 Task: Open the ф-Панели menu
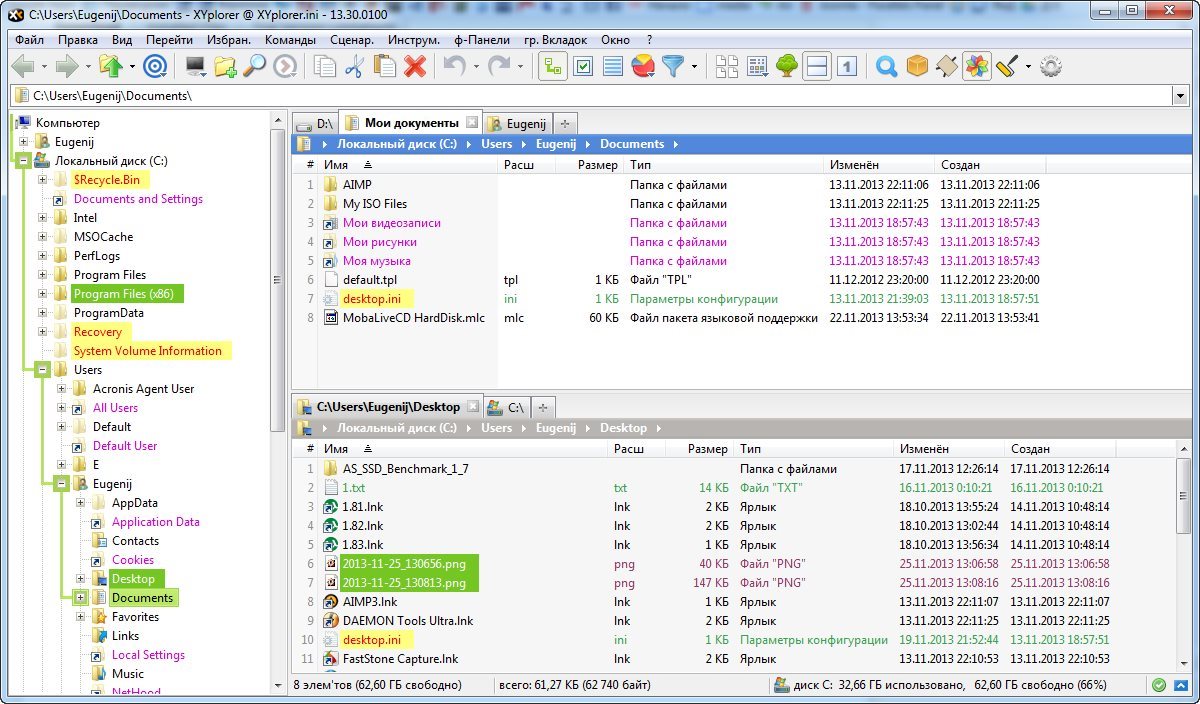click(481, 40)
